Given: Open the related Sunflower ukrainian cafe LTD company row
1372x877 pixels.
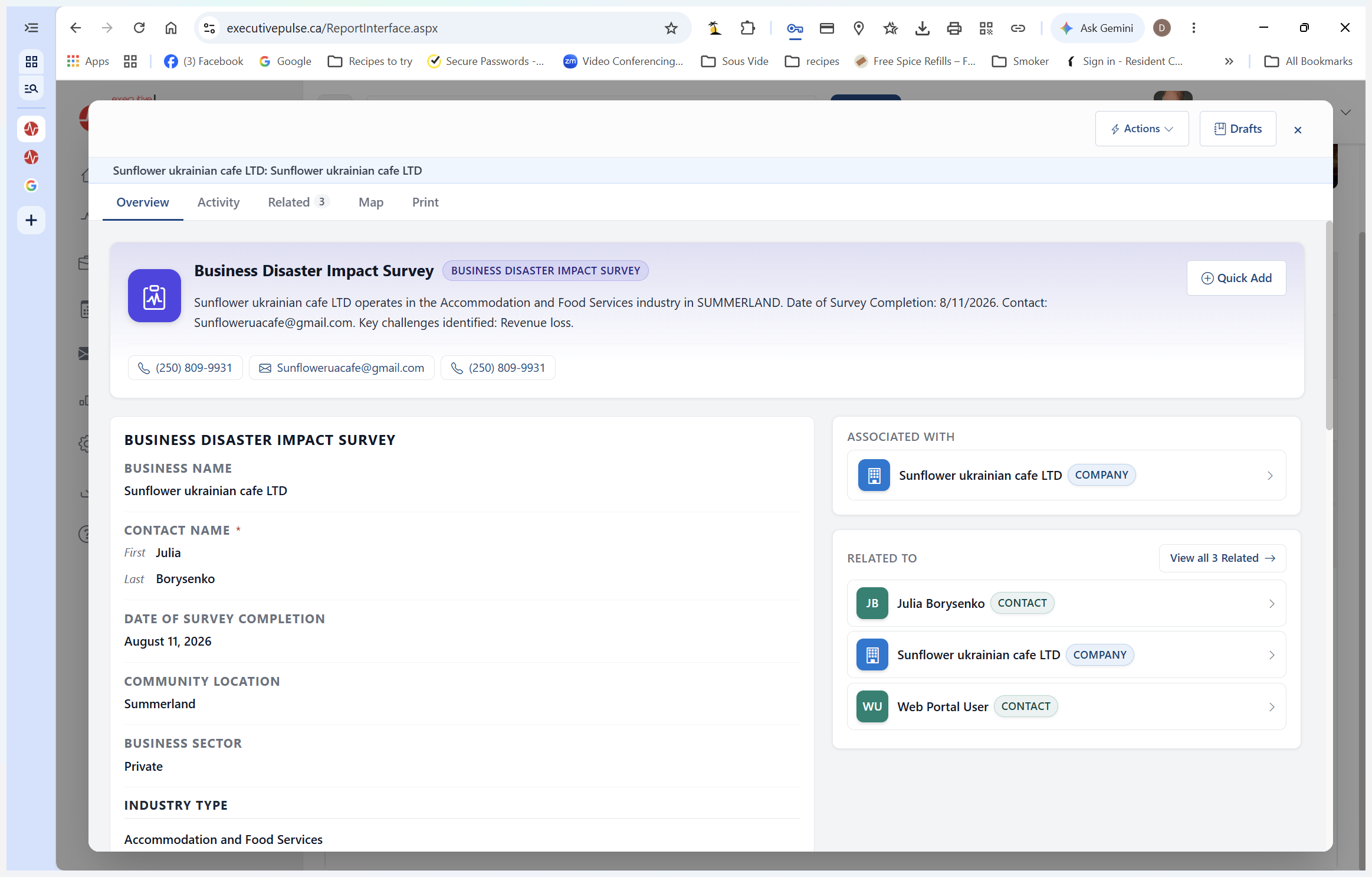Looking at the screenshot, I should tap(1066, 655).
